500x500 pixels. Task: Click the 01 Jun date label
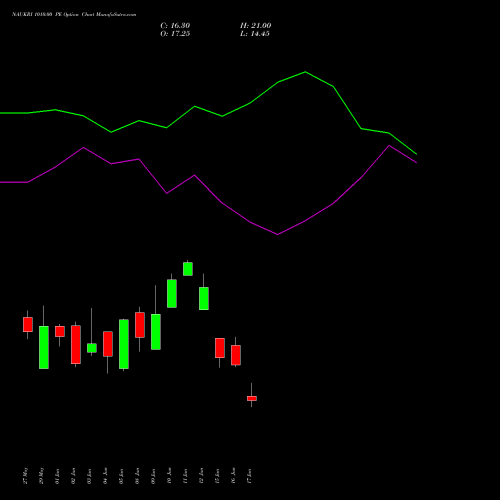pyautogui.click(x=58, y=476)
